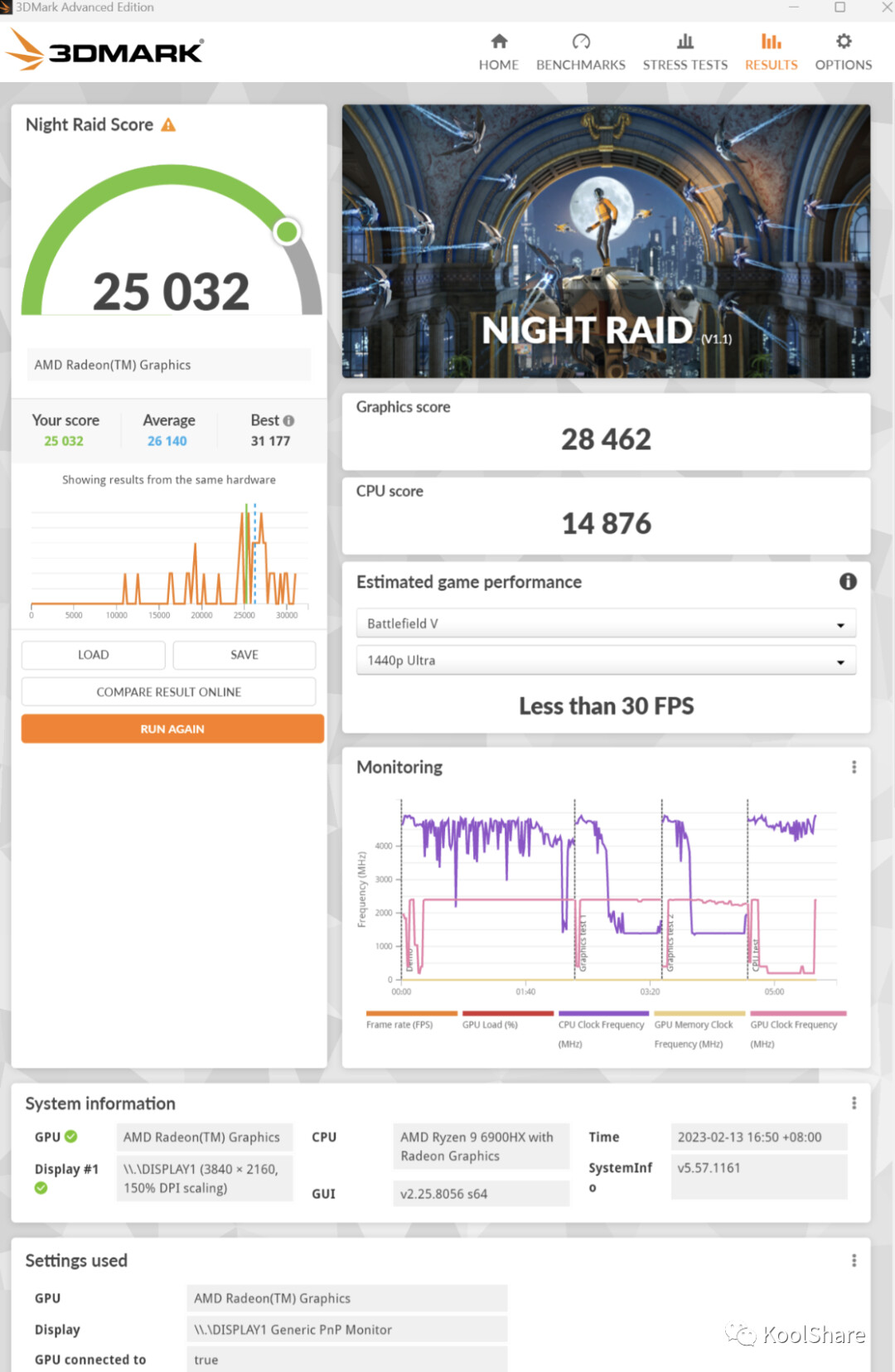Open the System information three-dot menu
Screen dimensions: 895x1372
coord(854,1103)
